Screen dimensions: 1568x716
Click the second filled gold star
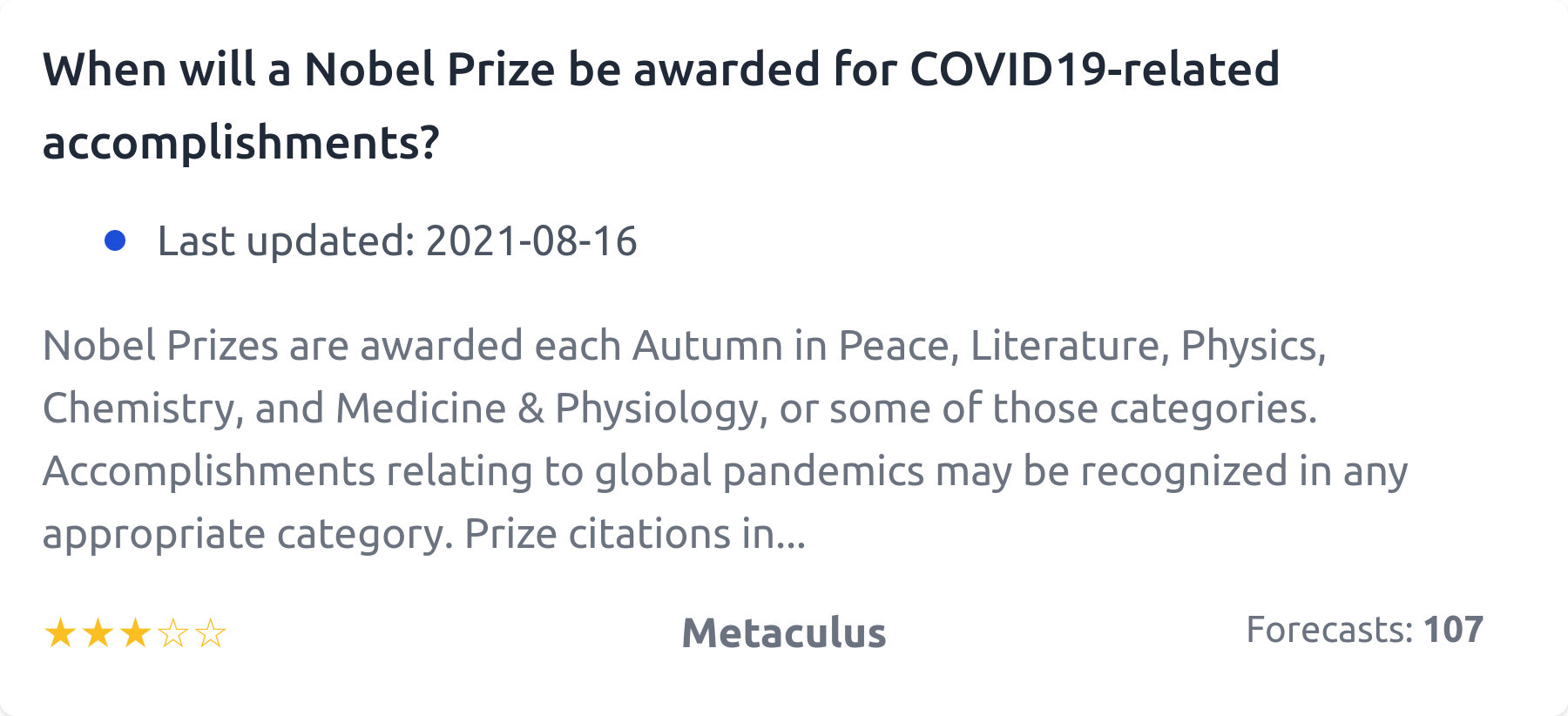[x=98, y=633]
